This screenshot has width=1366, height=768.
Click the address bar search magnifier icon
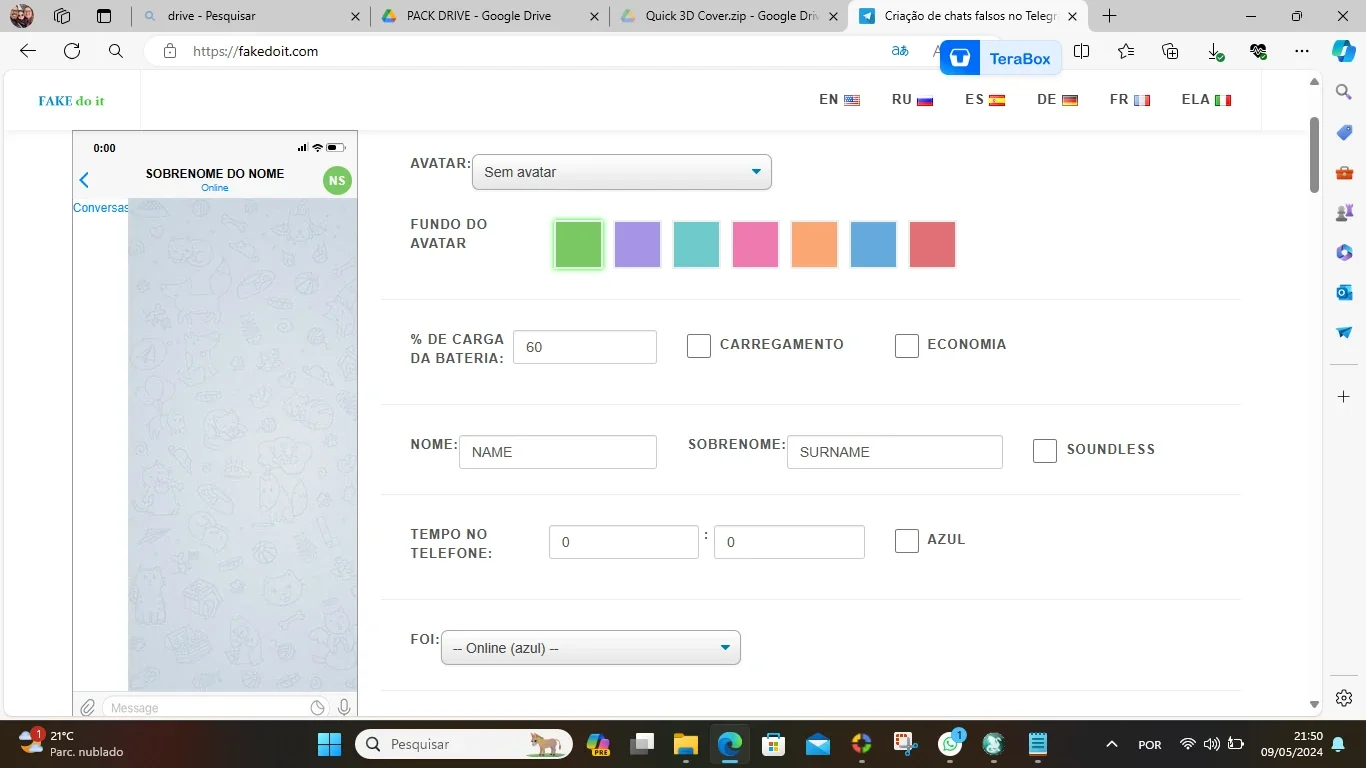[116, 51]
